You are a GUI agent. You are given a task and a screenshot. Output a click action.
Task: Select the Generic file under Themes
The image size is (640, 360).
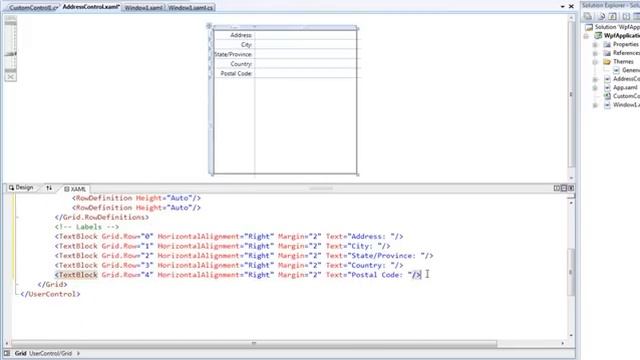tap(631, 70)
